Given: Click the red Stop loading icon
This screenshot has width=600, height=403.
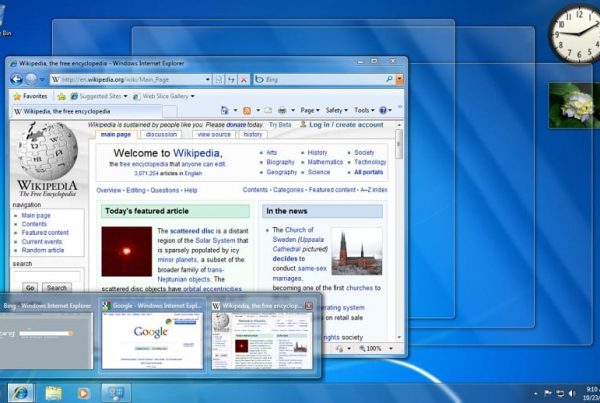Looking at the screenshot, I should [244, 80].
